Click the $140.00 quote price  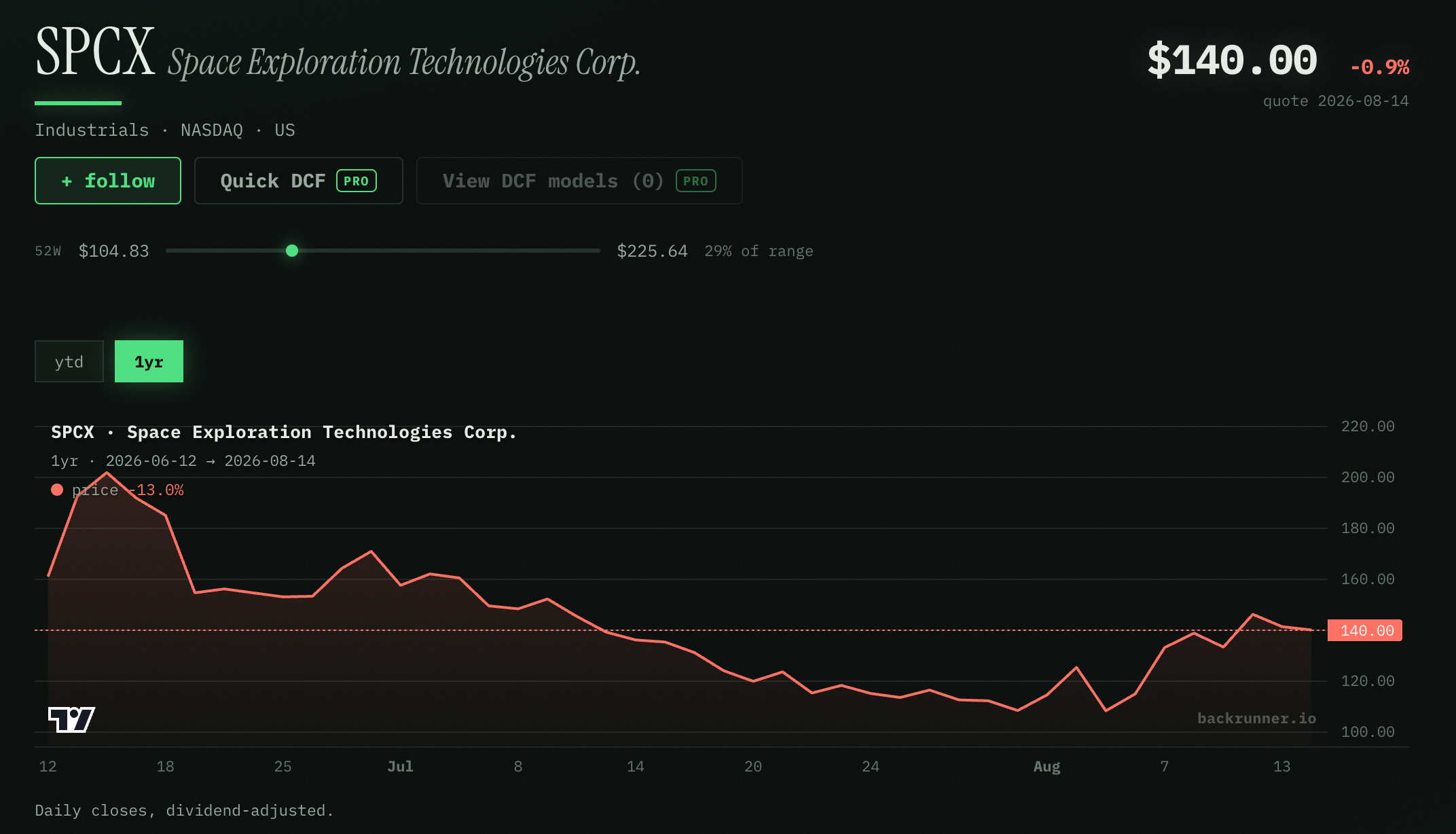tap(1232, 60)
